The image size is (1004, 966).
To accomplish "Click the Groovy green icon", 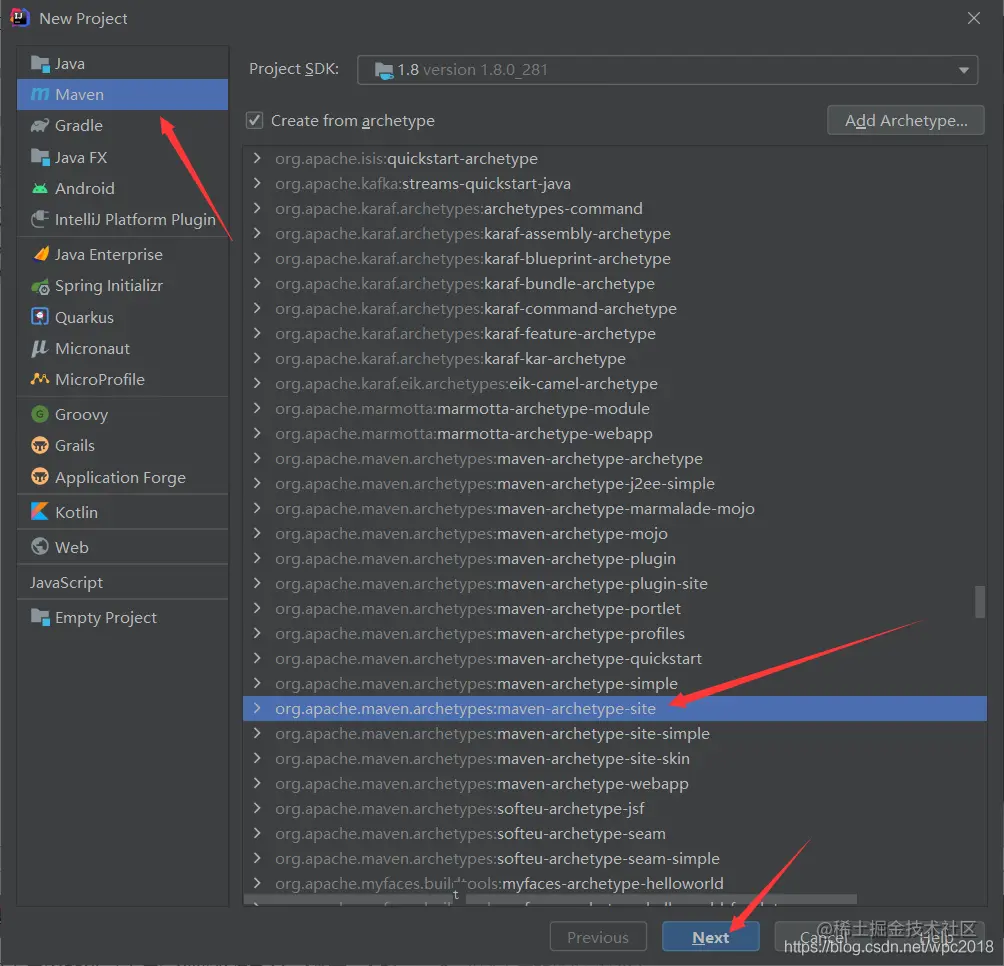I will (40, 414).
